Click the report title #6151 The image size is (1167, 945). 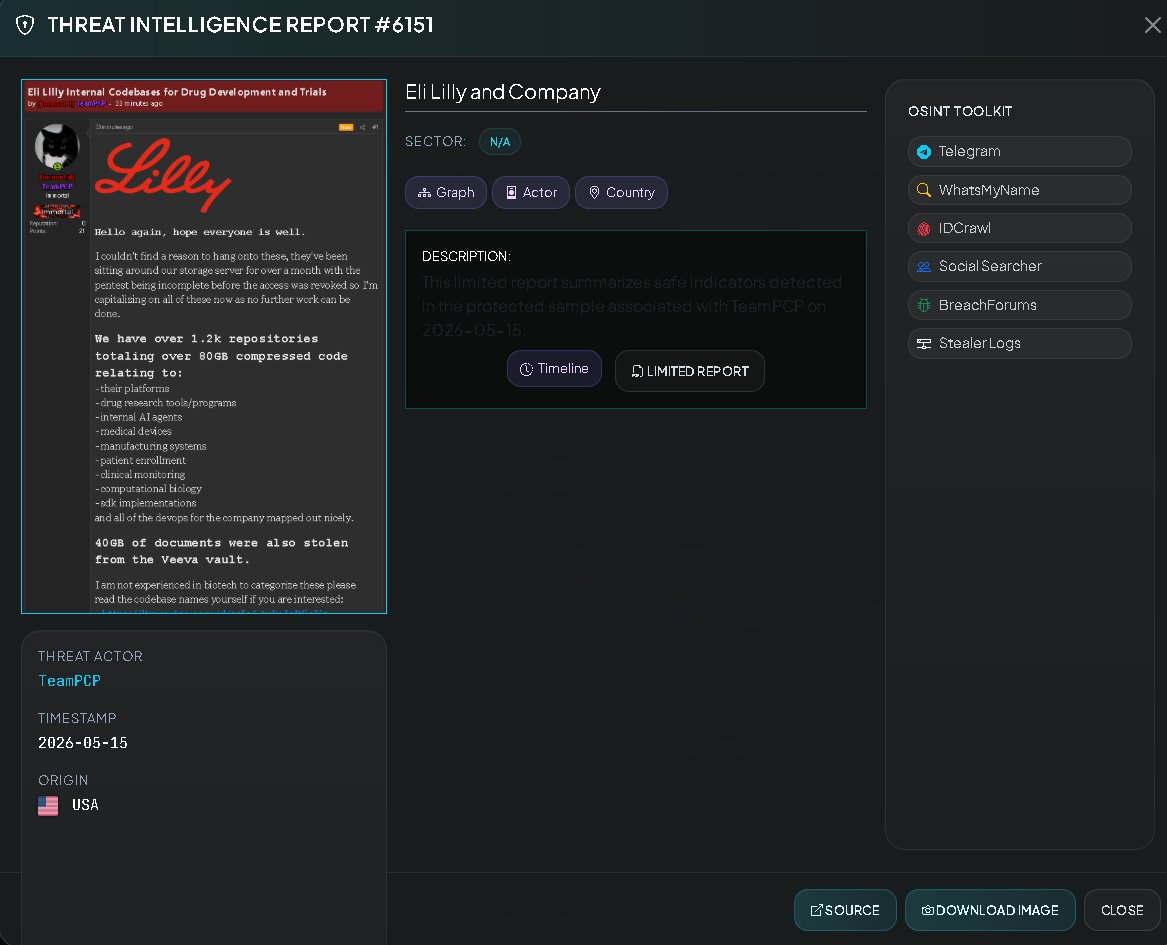(240, 25)
